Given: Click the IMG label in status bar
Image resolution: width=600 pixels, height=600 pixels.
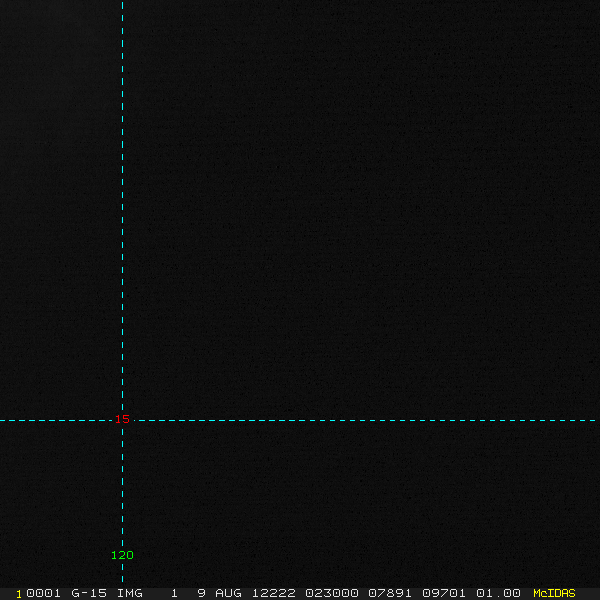Looking at the screenshot, I should pos(130,593).
